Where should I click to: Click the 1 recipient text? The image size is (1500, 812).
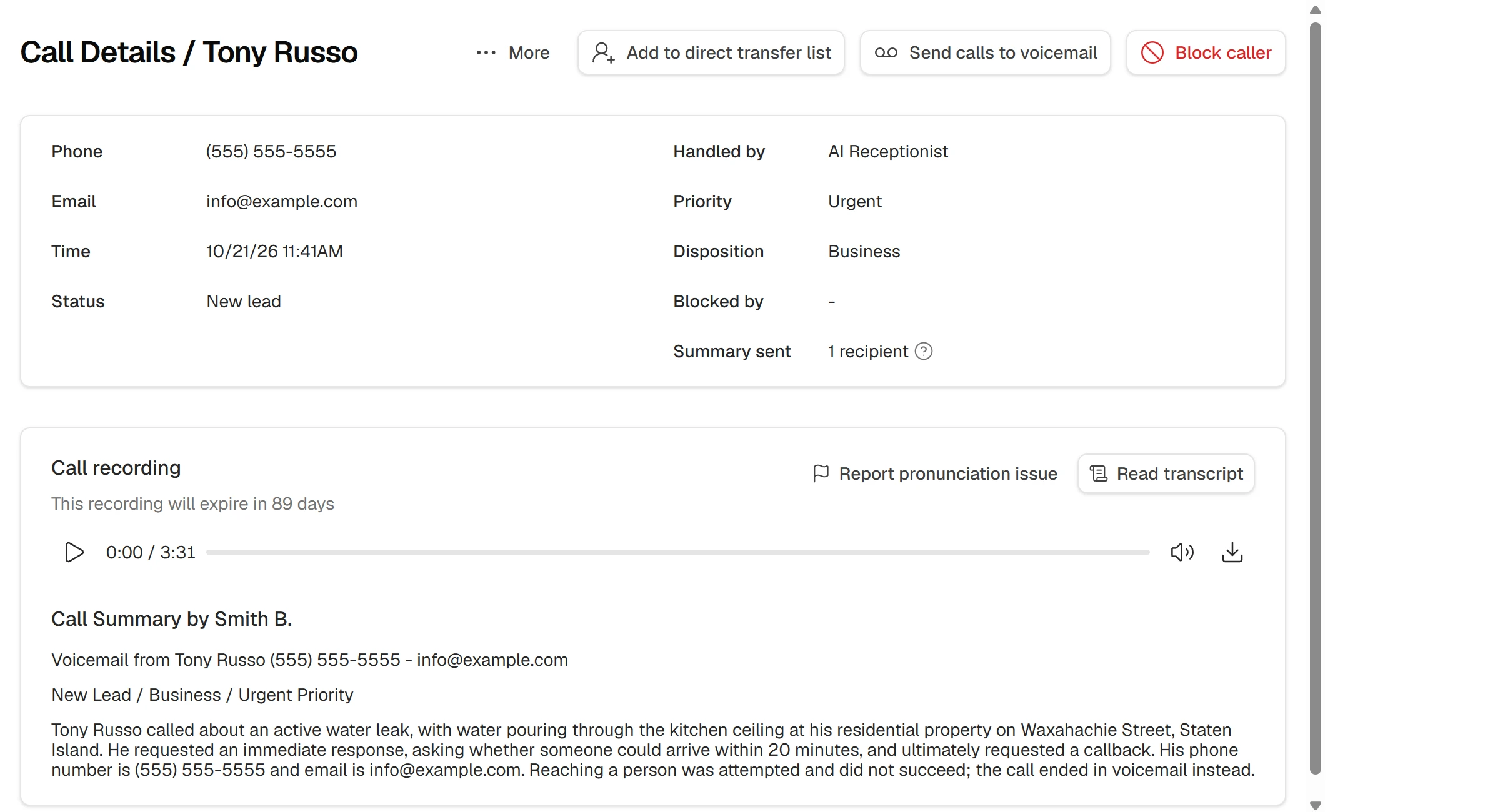pyautogui.click(x=868, y=351)
